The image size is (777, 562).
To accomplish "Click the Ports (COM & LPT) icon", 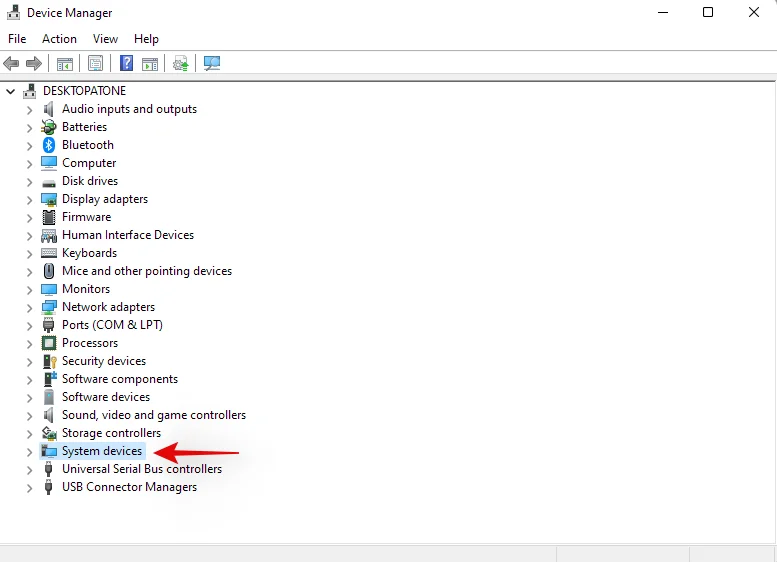I will click(49, 325).
